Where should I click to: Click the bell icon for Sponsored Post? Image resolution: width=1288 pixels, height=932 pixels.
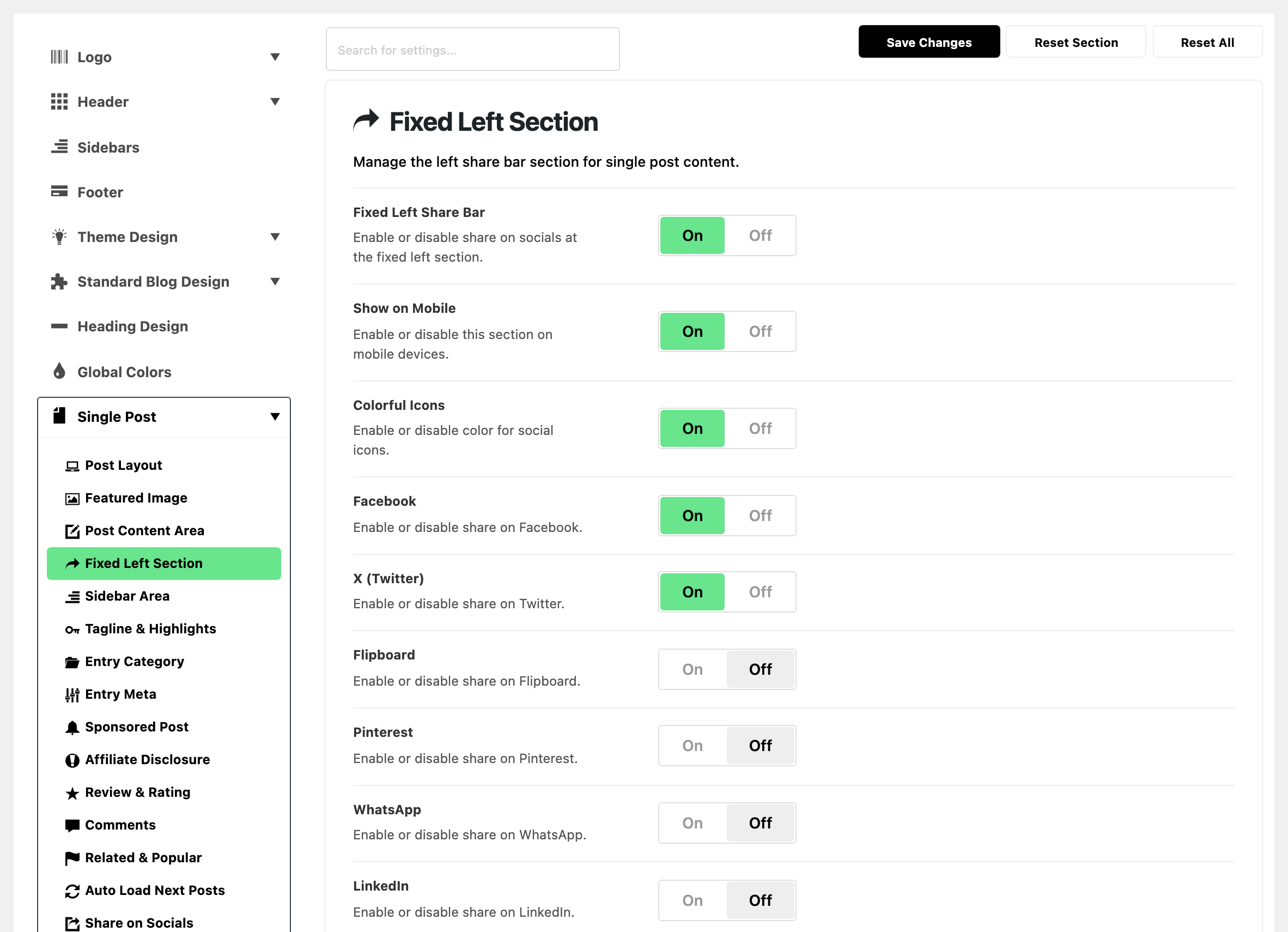[72, 728]
